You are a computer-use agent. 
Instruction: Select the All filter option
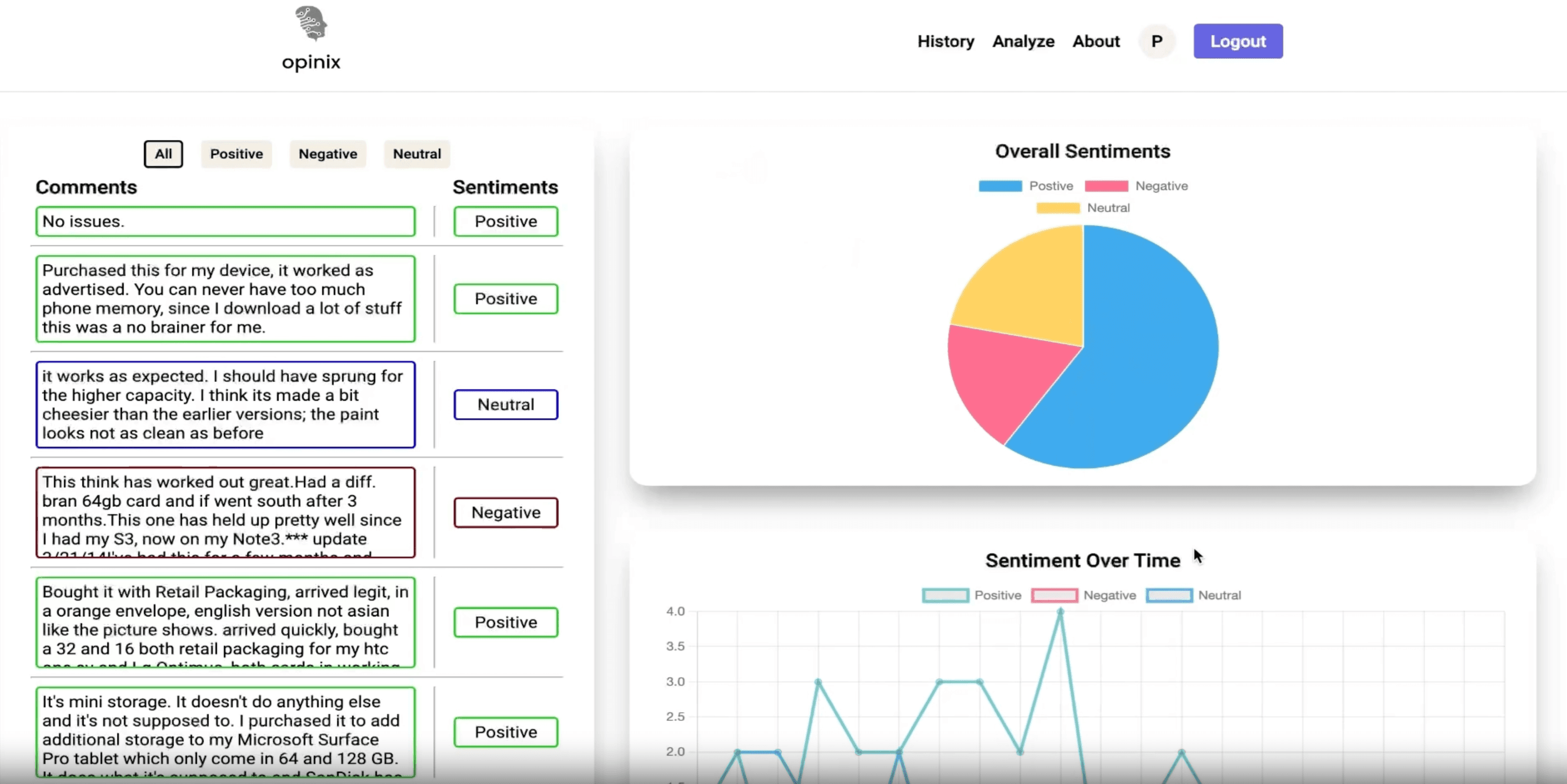162,153
